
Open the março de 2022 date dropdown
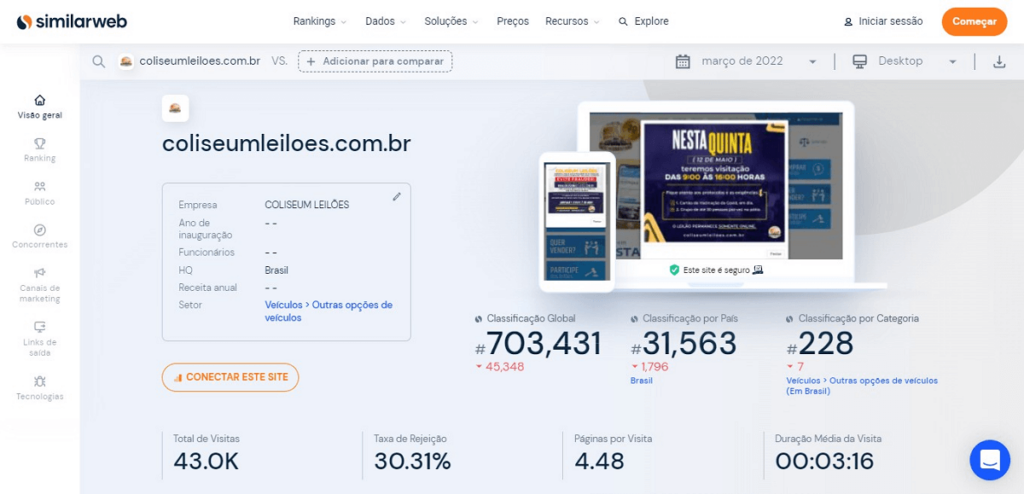click(759, 61)
